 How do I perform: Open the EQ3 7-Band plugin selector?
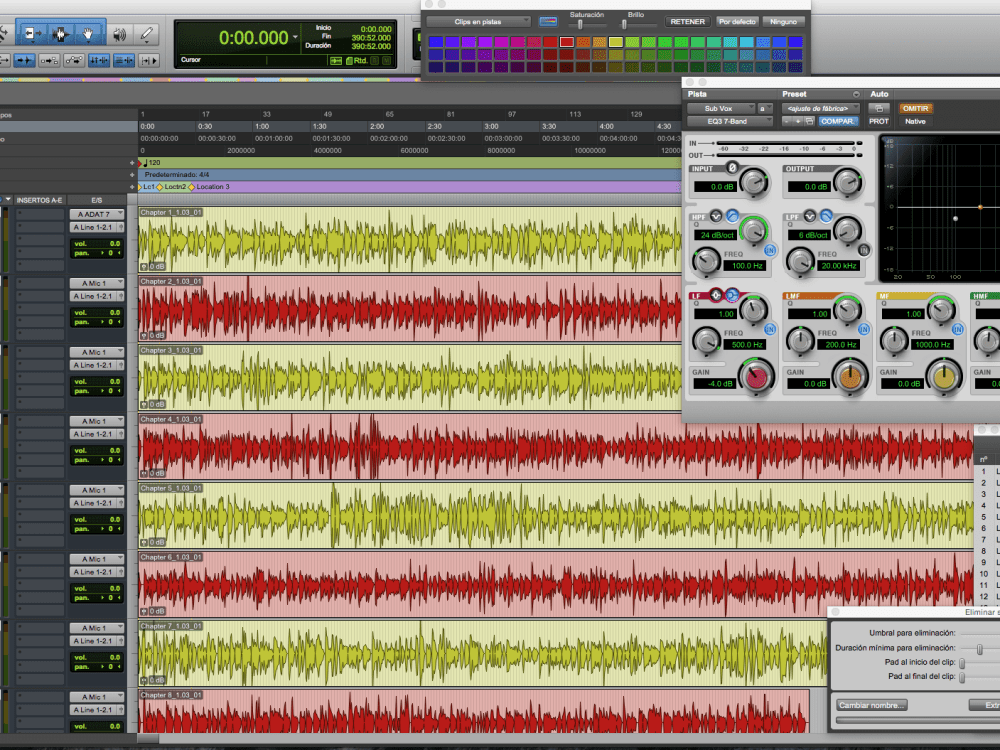[730, 121]
